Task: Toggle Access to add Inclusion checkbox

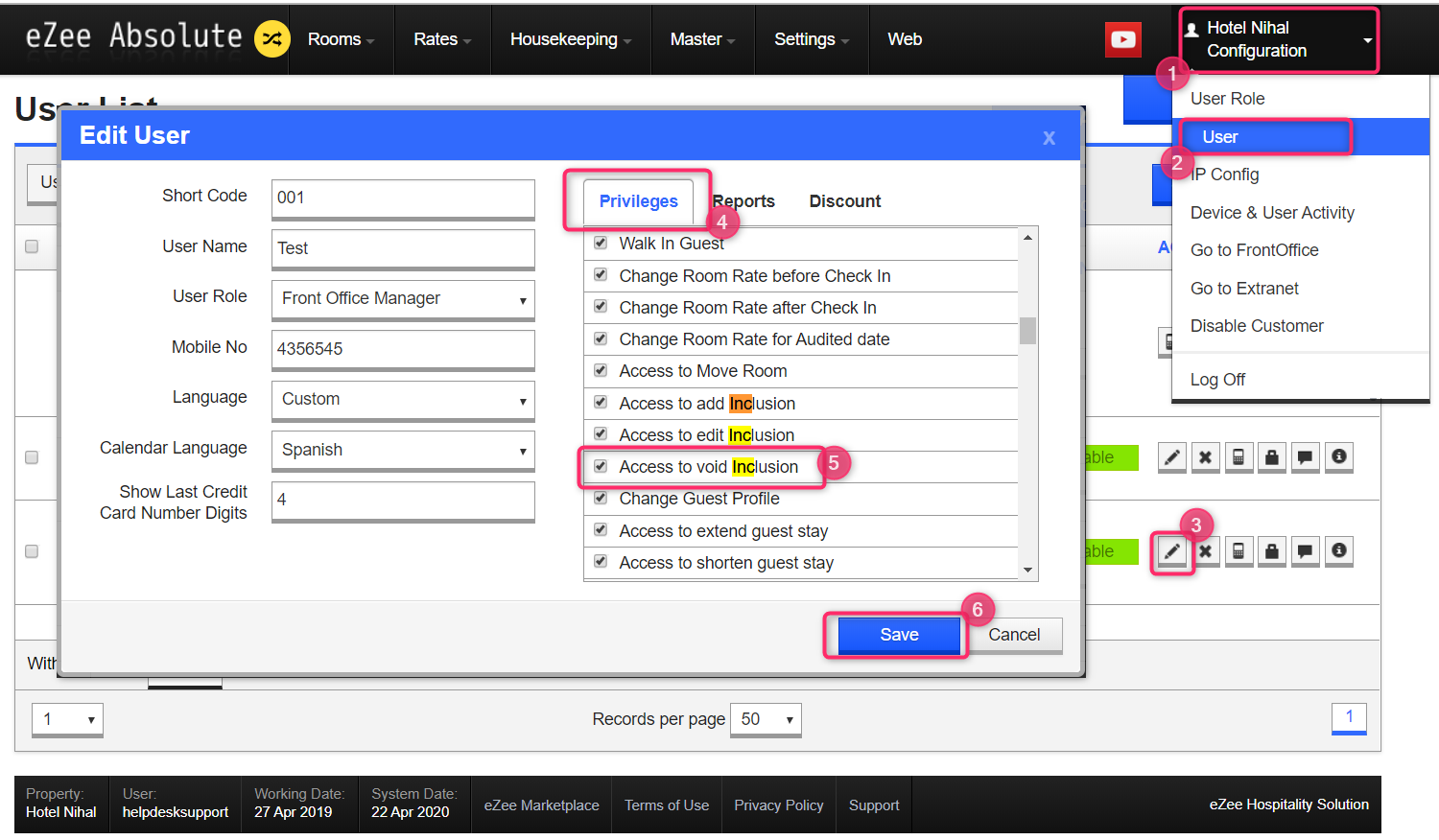Action: [x=601, y=402]
